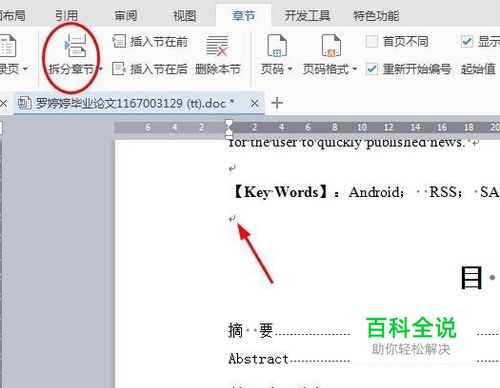Click the RSS keyword text
Screen dimensions: 500x388
pyautogui.click(x=443, y=192)
